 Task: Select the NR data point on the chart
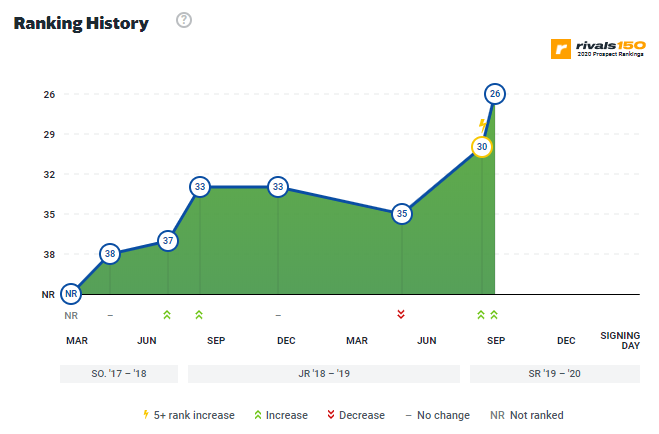coord(70,294)
